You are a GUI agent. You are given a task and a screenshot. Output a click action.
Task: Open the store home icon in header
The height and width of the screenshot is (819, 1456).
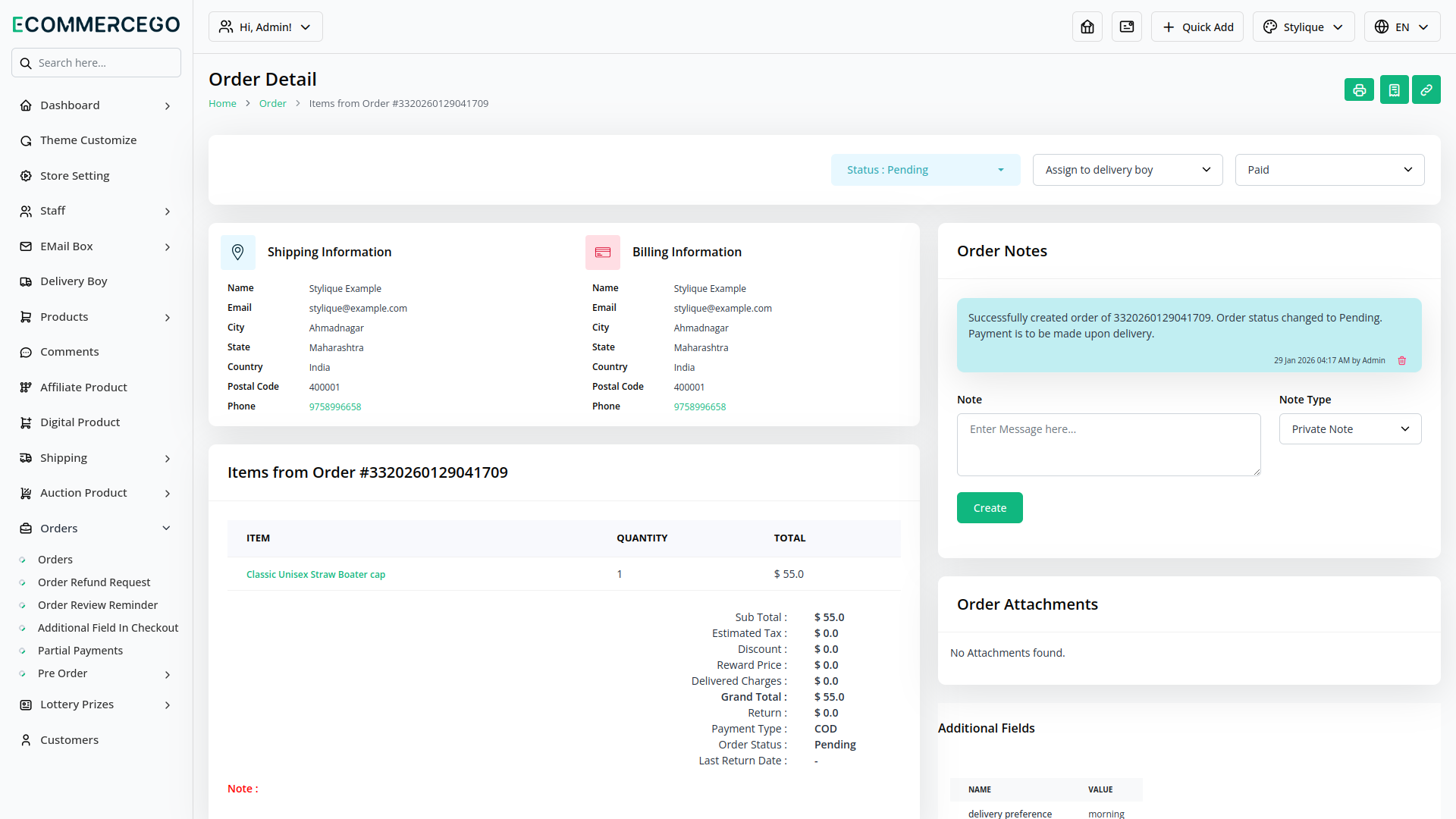point(1087,27)
